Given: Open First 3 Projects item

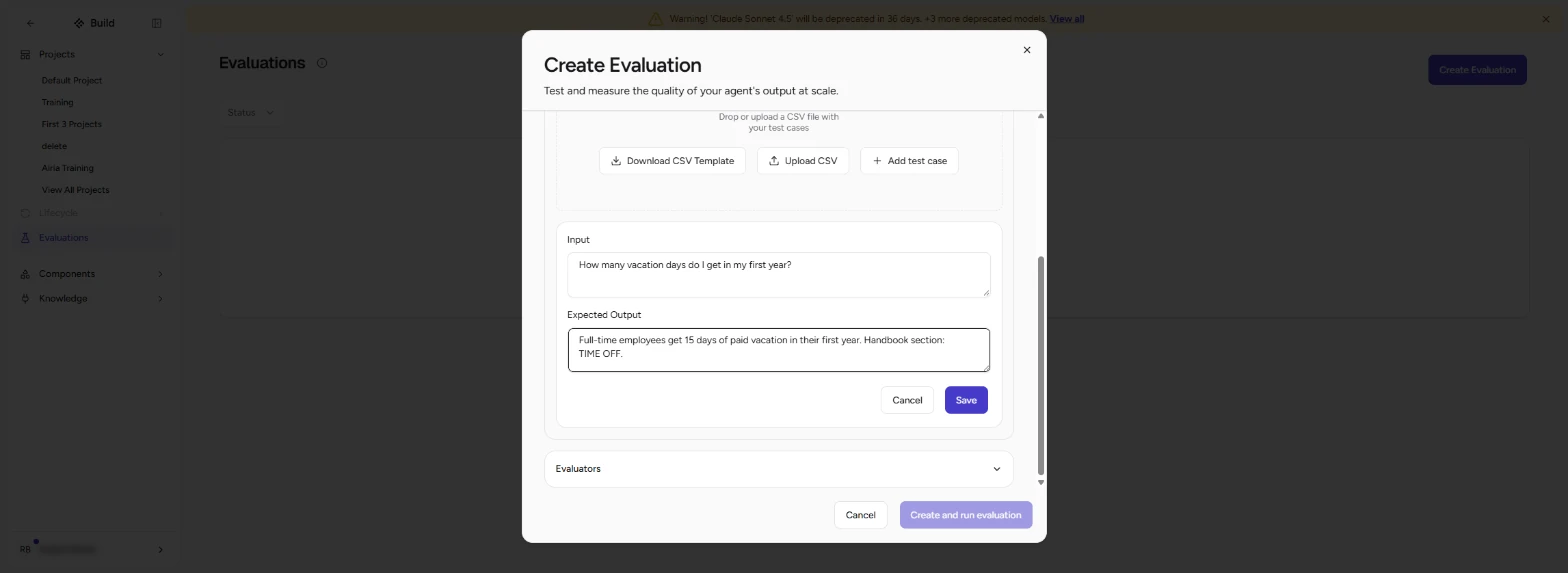Looking at the screenshot, I should pyautogui.click(x=71, y=124).
